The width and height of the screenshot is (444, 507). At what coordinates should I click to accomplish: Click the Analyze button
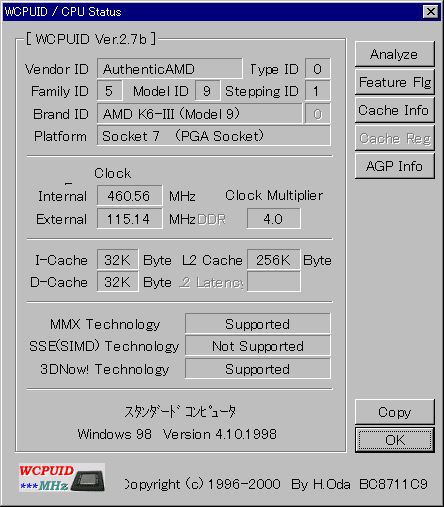pyautogui.click(x=395, y=54)
